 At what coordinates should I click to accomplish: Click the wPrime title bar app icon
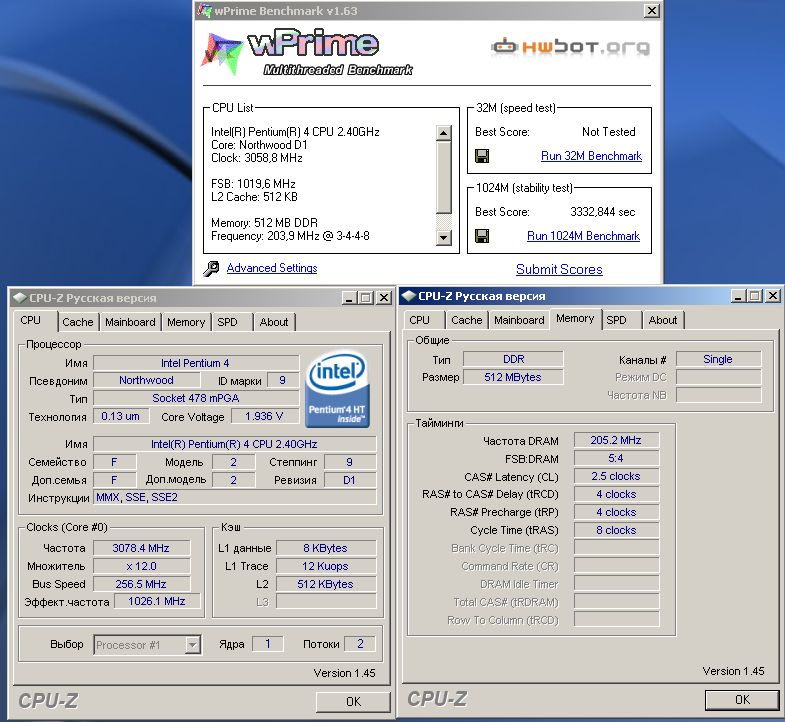pos(204,10)
